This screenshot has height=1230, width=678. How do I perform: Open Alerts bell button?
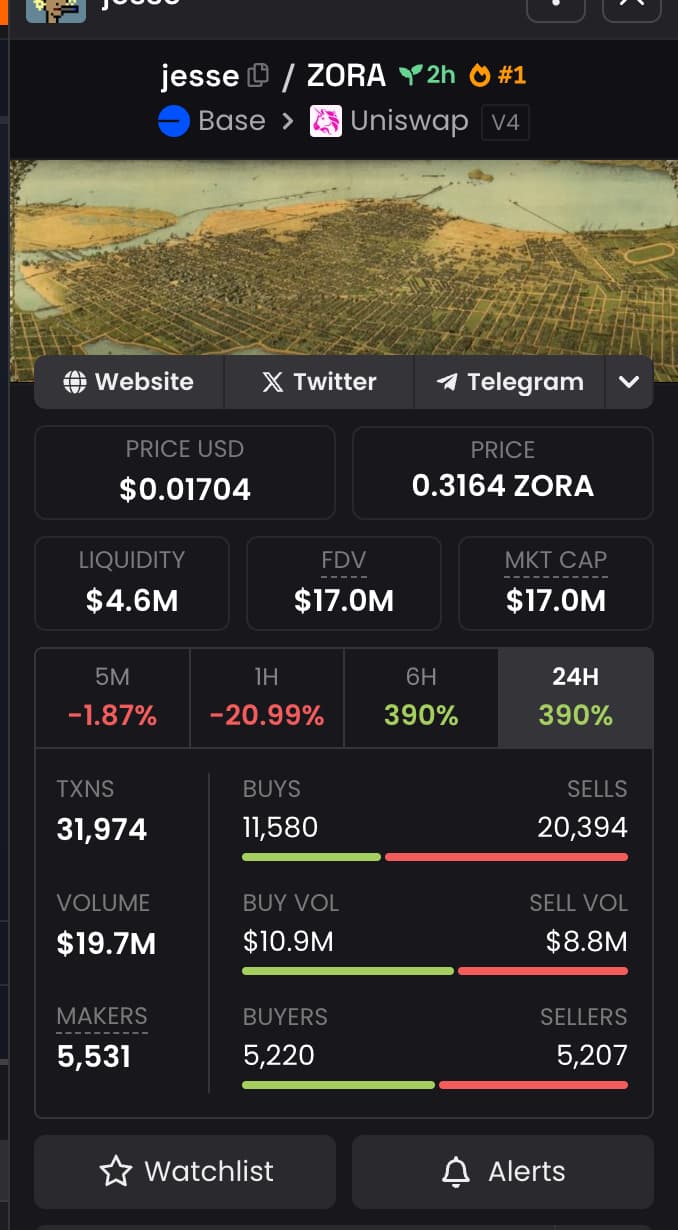click(x=503, y=1171)
